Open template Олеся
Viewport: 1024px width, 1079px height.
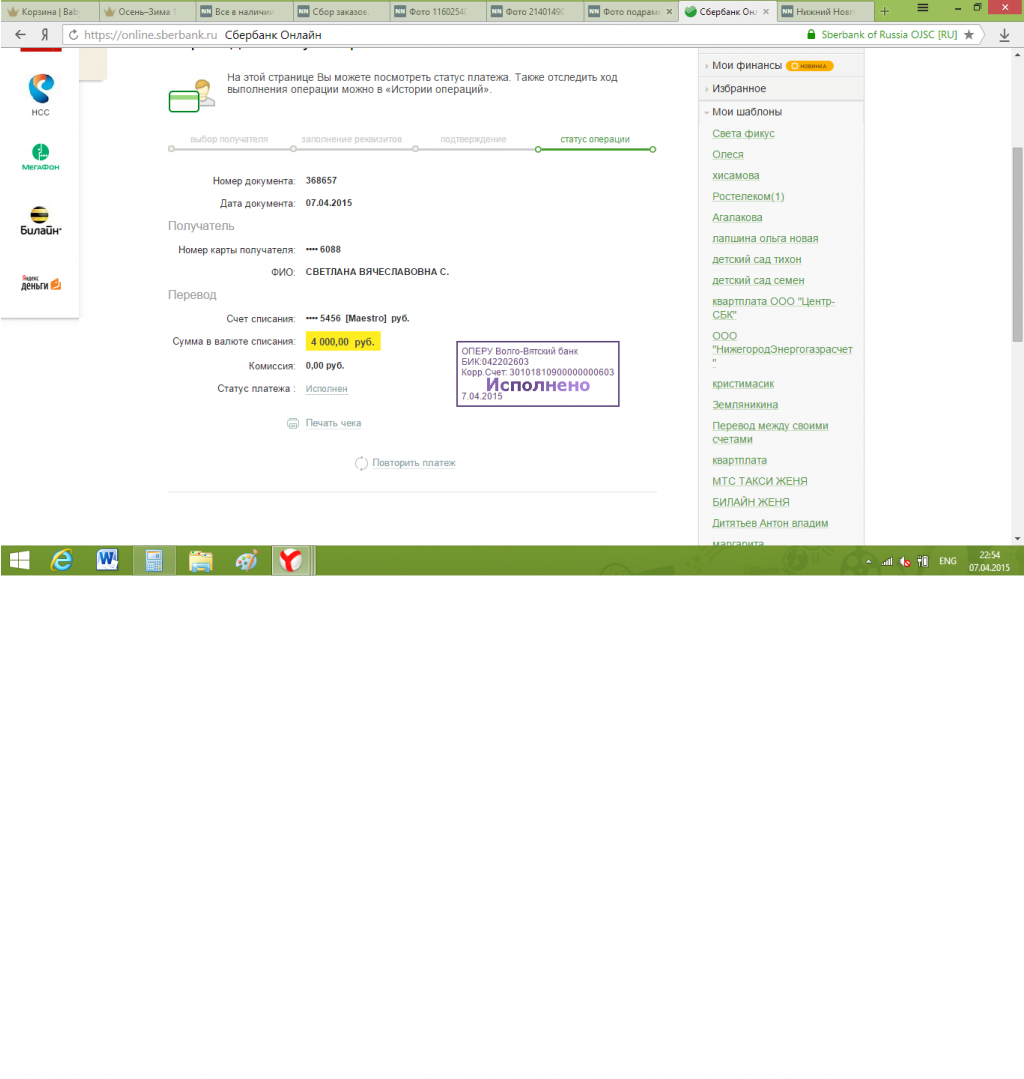click(727, 154)
